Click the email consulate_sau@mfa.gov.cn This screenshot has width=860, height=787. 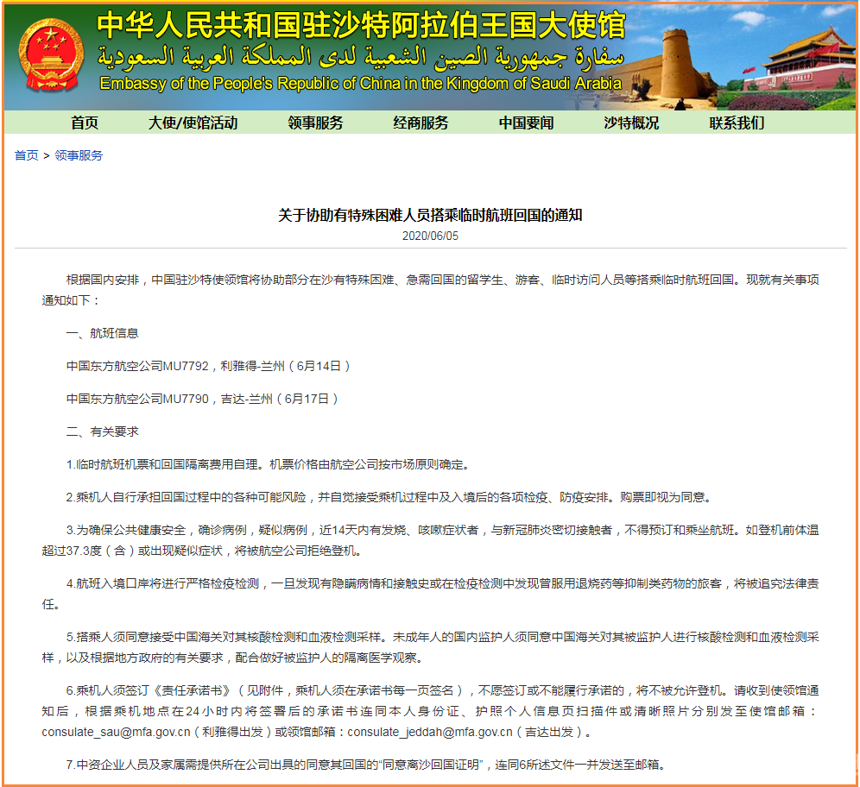click(x=116, y=732)
